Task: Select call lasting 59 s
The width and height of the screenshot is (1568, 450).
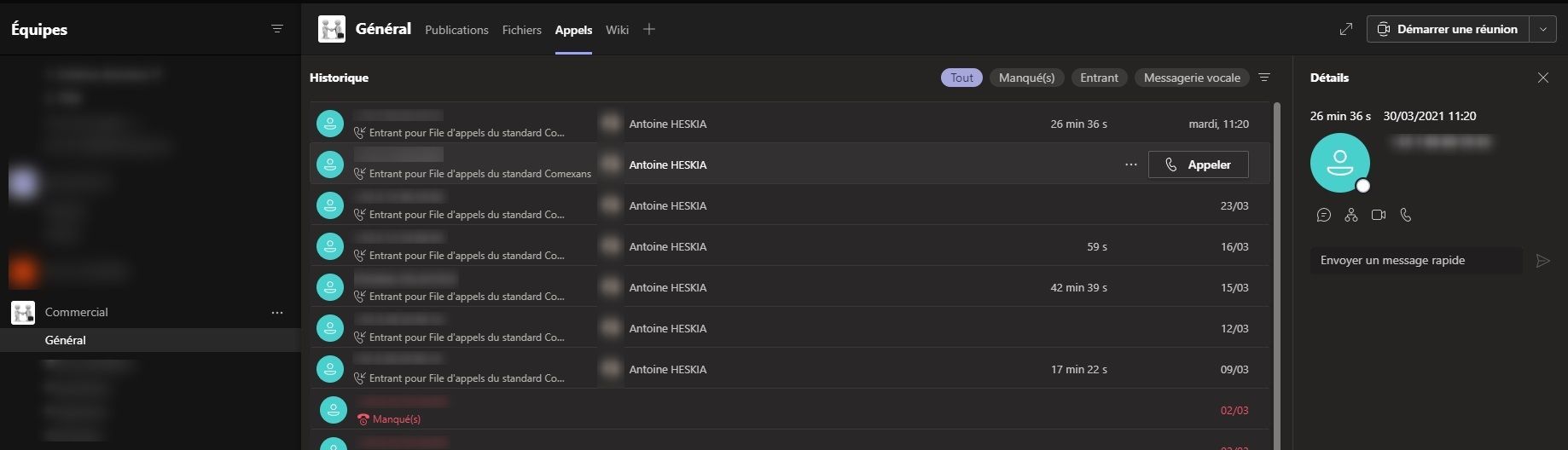Action: [x=790, y=246]
